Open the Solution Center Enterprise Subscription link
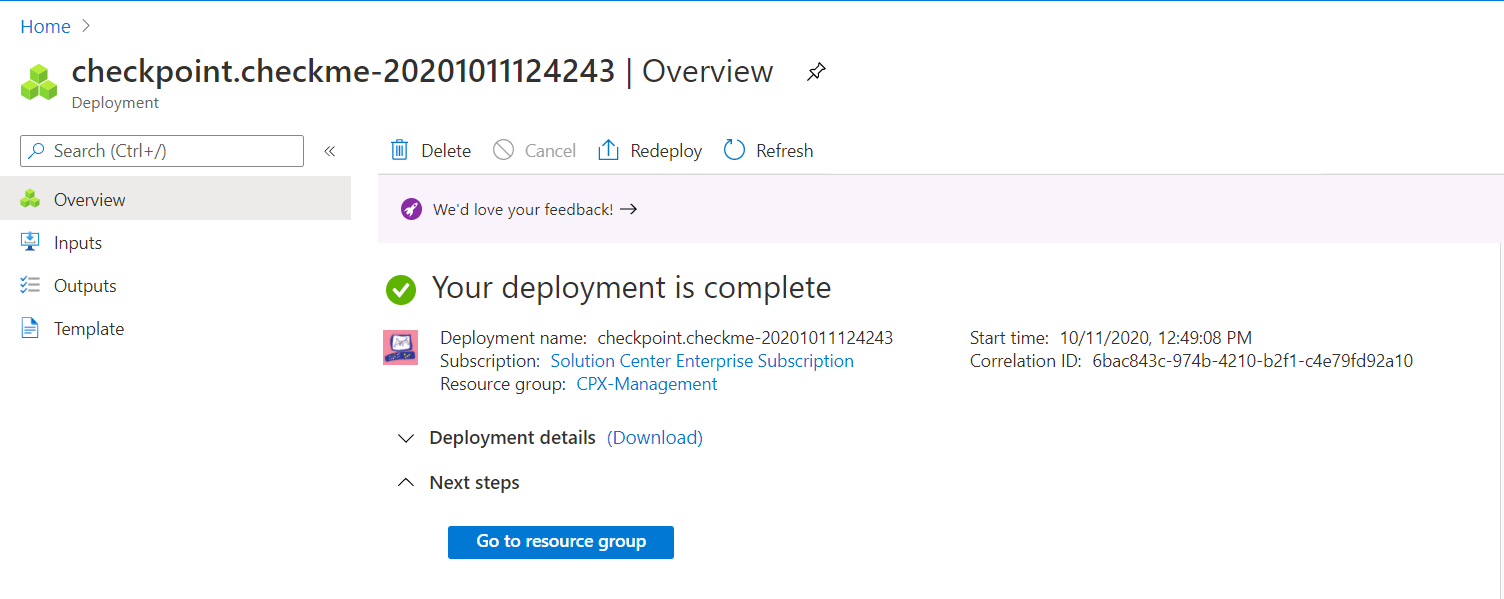The width and height of the screenshot is (1504, 599). pos(702,361)
